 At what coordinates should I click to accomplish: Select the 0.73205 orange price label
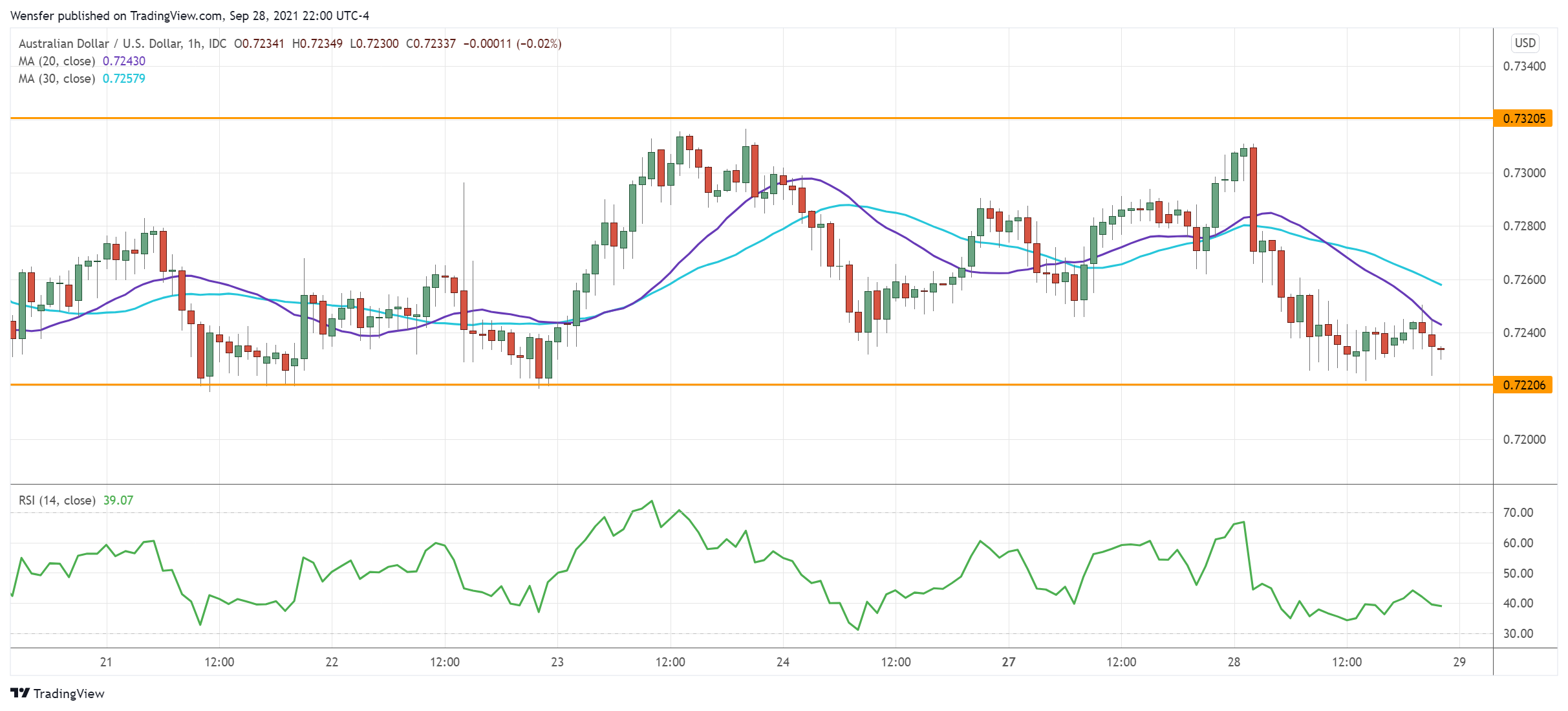tap(1523, 118)
